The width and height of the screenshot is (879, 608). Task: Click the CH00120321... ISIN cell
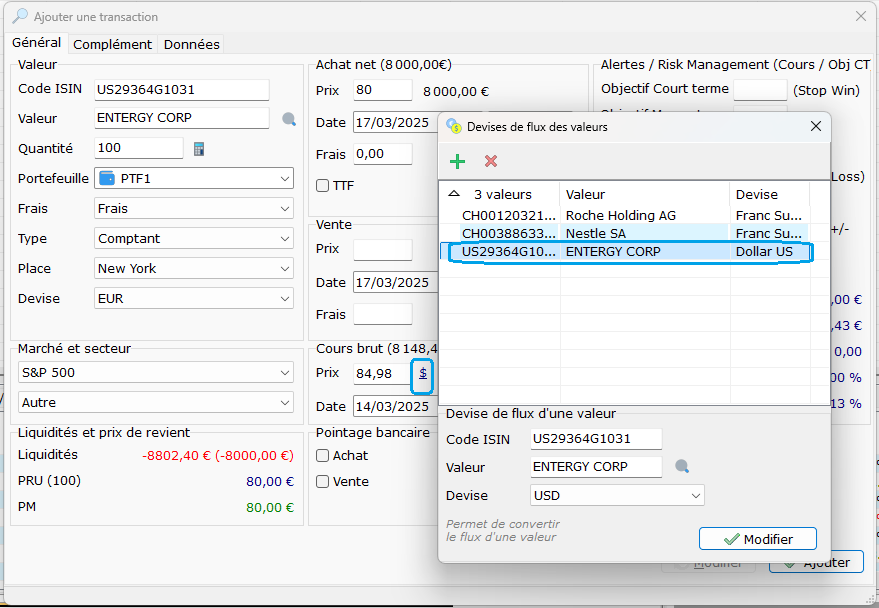tap(508, 216)
